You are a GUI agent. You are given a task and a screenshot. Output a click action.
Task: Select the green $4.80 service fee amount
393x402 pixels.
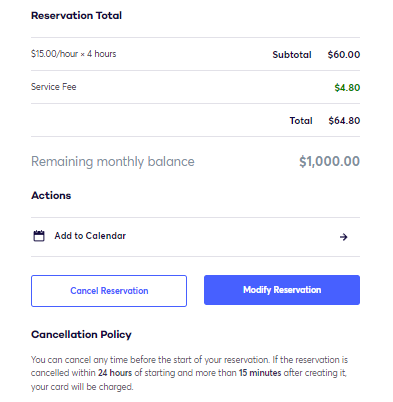point(347,88)
